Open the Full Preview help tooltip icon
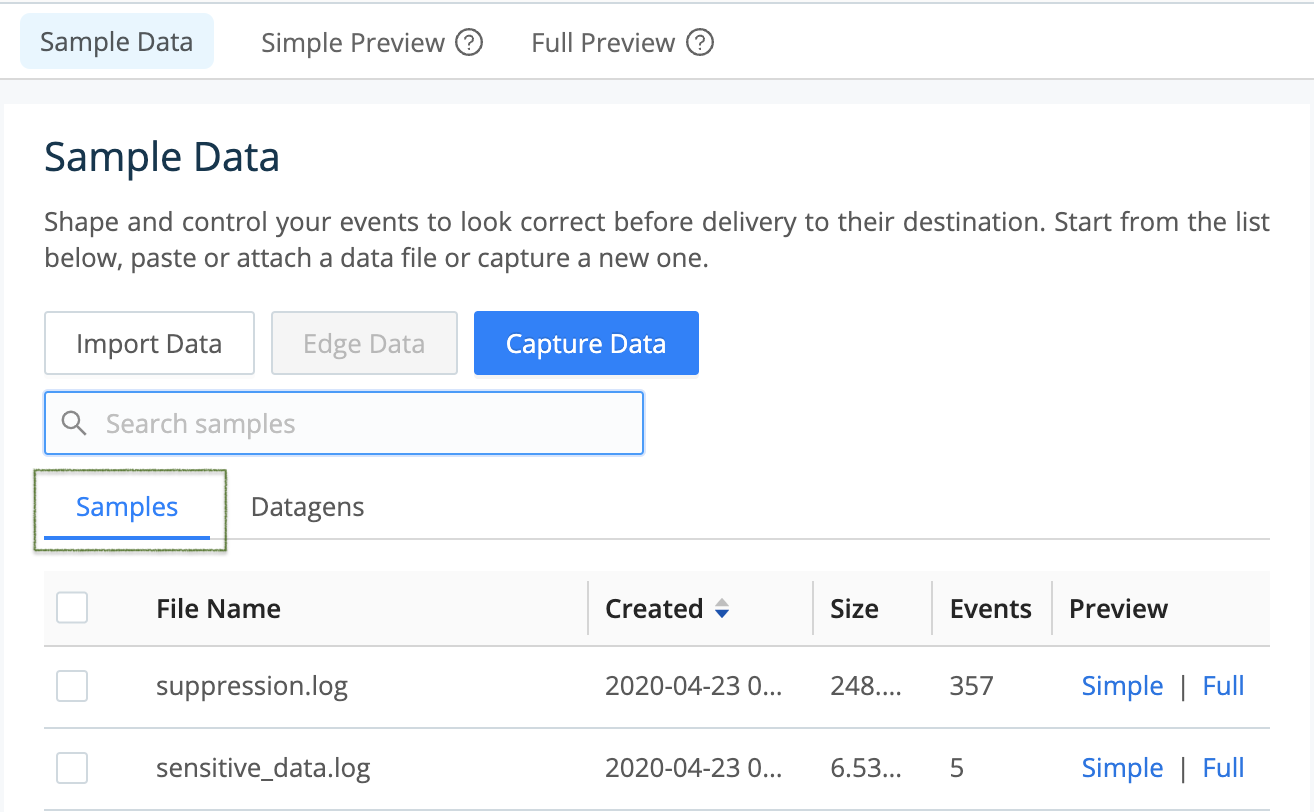The image size is (1314, 812). click(x=701, y=42)
